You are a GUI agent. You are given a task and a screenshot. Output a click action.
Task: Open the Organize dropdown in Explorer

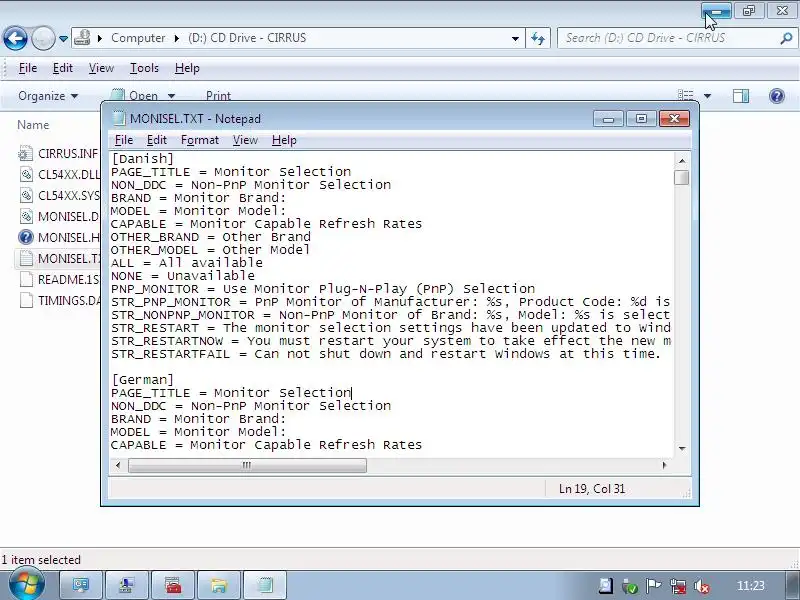click(x=48, y=96)
